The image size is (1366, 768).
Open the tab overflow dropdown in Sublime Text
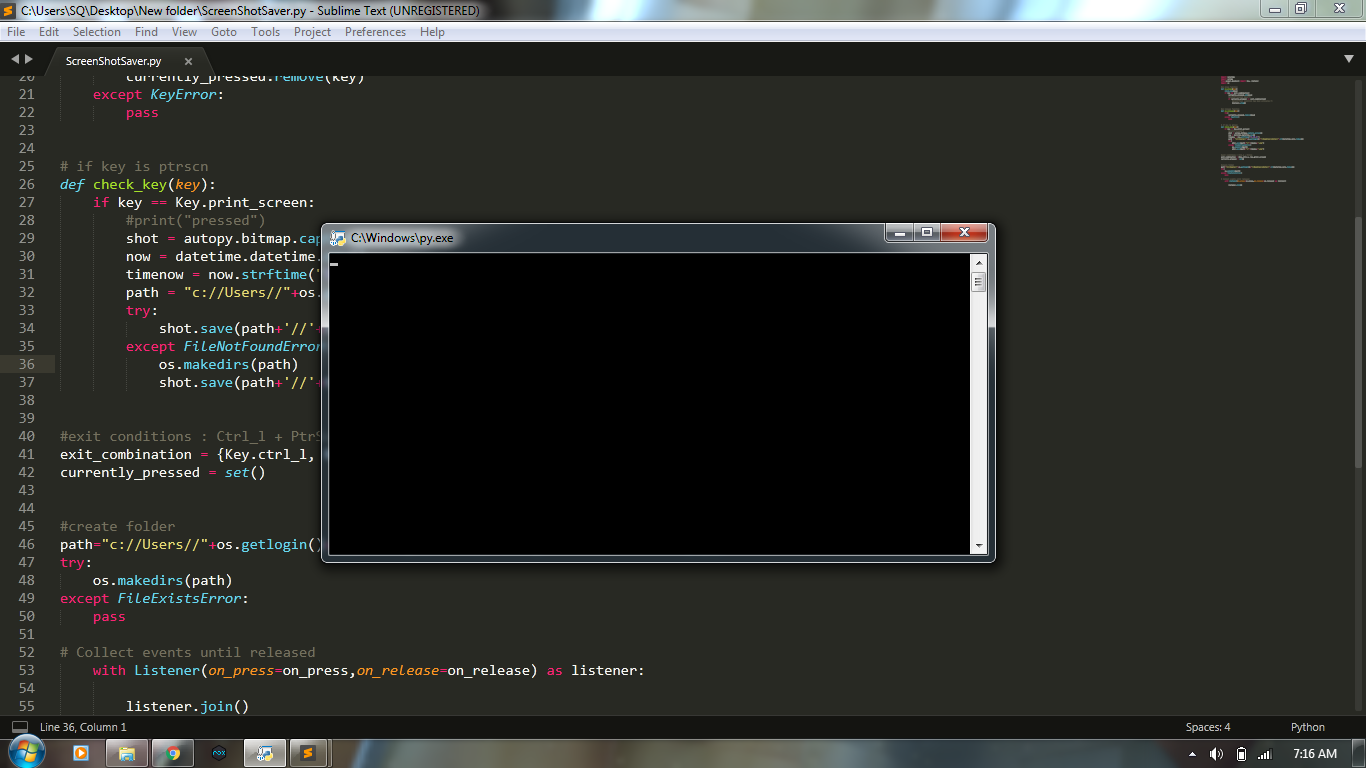[x=1349, y=59]
